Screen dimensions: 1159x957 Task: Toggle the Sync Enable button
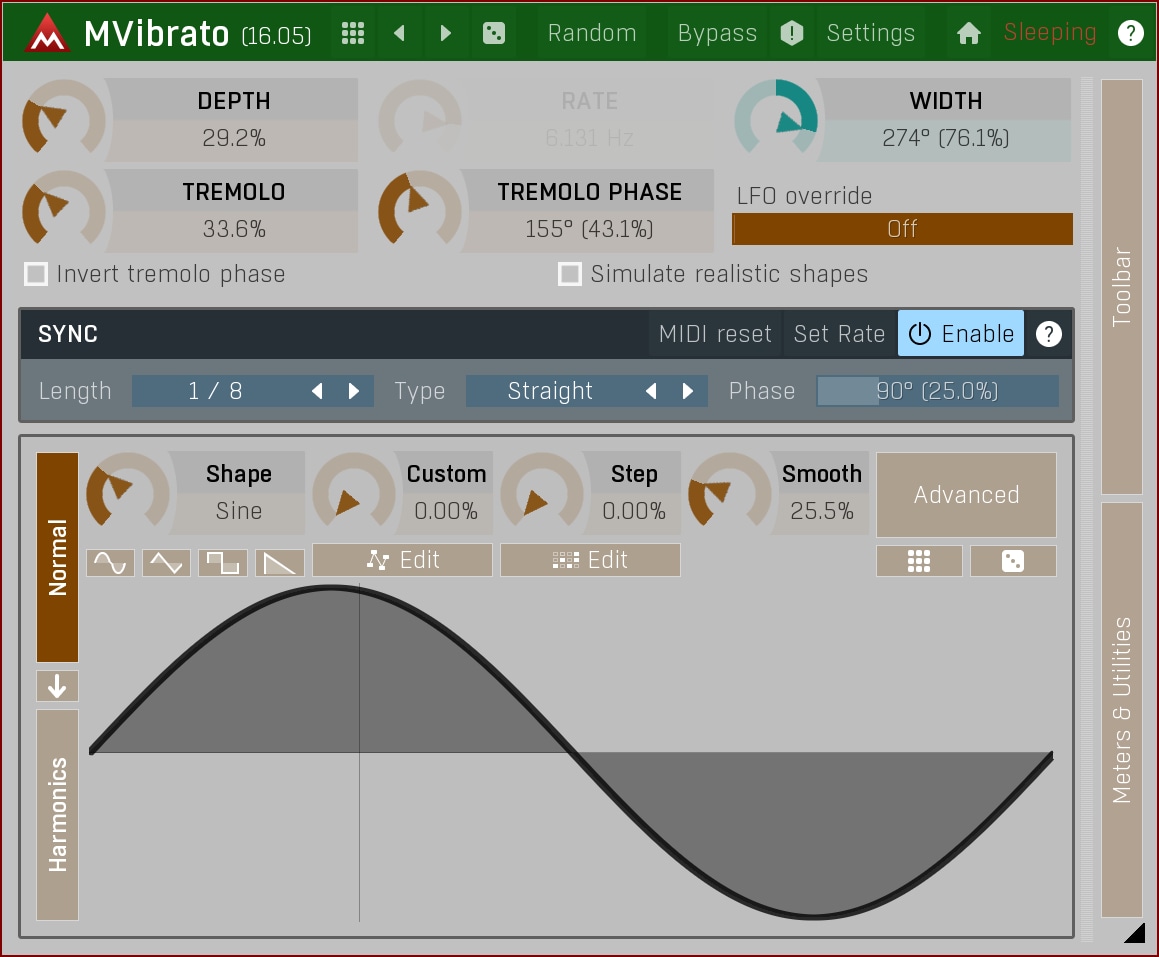coord(961,334)
